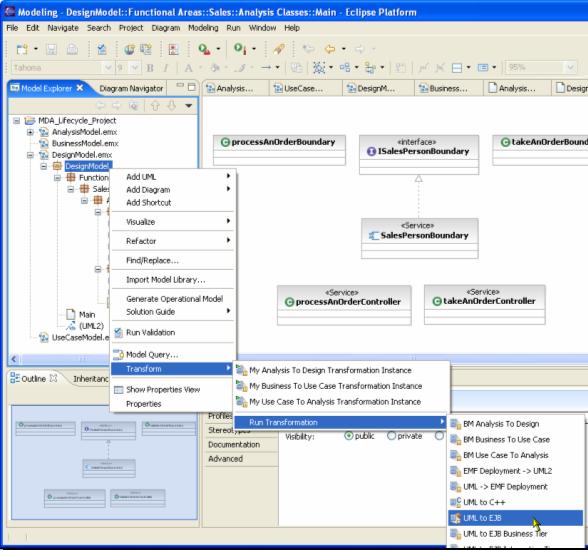588x550 pixels.
Task: Click the Model Explorer up arrow icon
Action: (155, 106)
